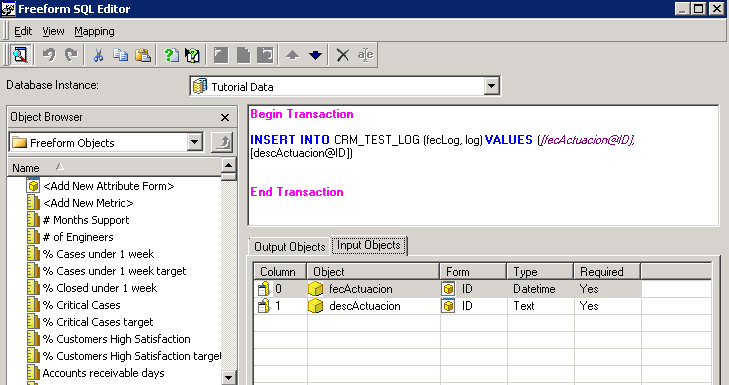Image resolution: width=729 pixels, height=385 pixels.
Task: Select Accounts receivable days metric
Action: click(103, 373)
